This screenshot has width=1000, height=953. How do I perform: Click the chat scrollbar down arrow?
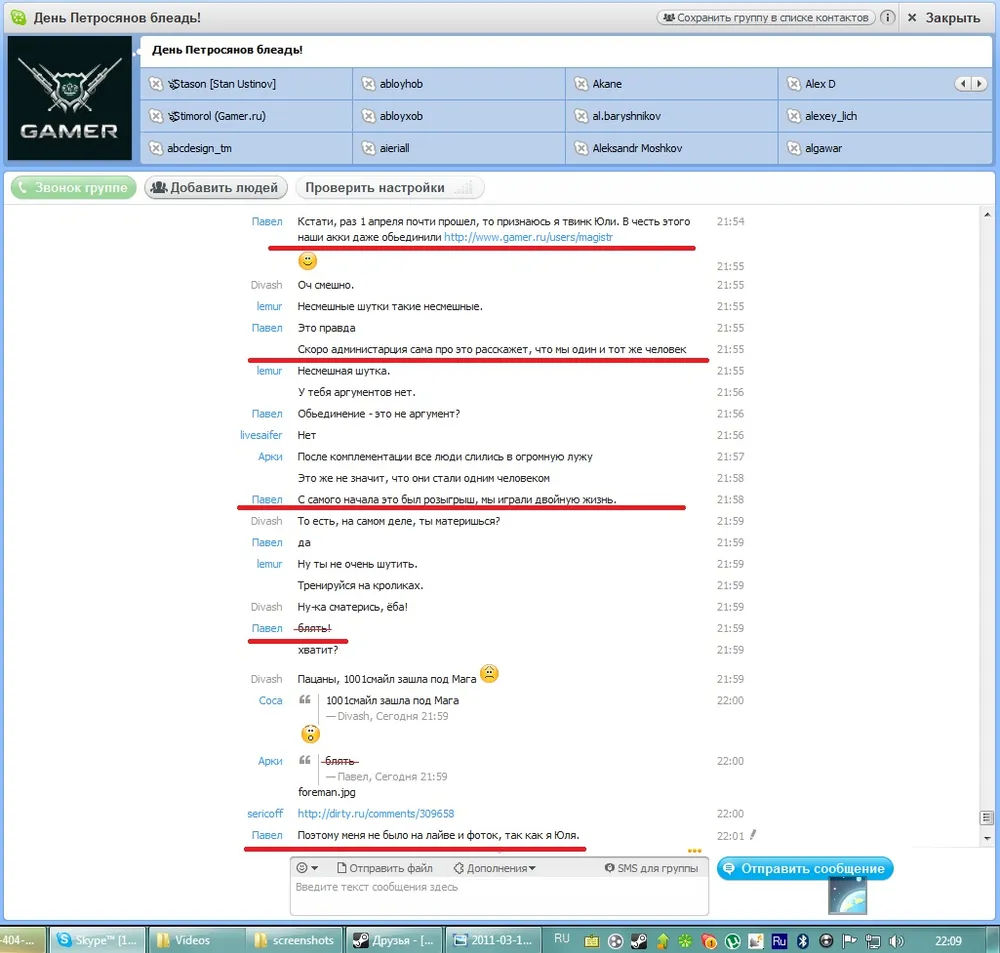tap(987, 838)
